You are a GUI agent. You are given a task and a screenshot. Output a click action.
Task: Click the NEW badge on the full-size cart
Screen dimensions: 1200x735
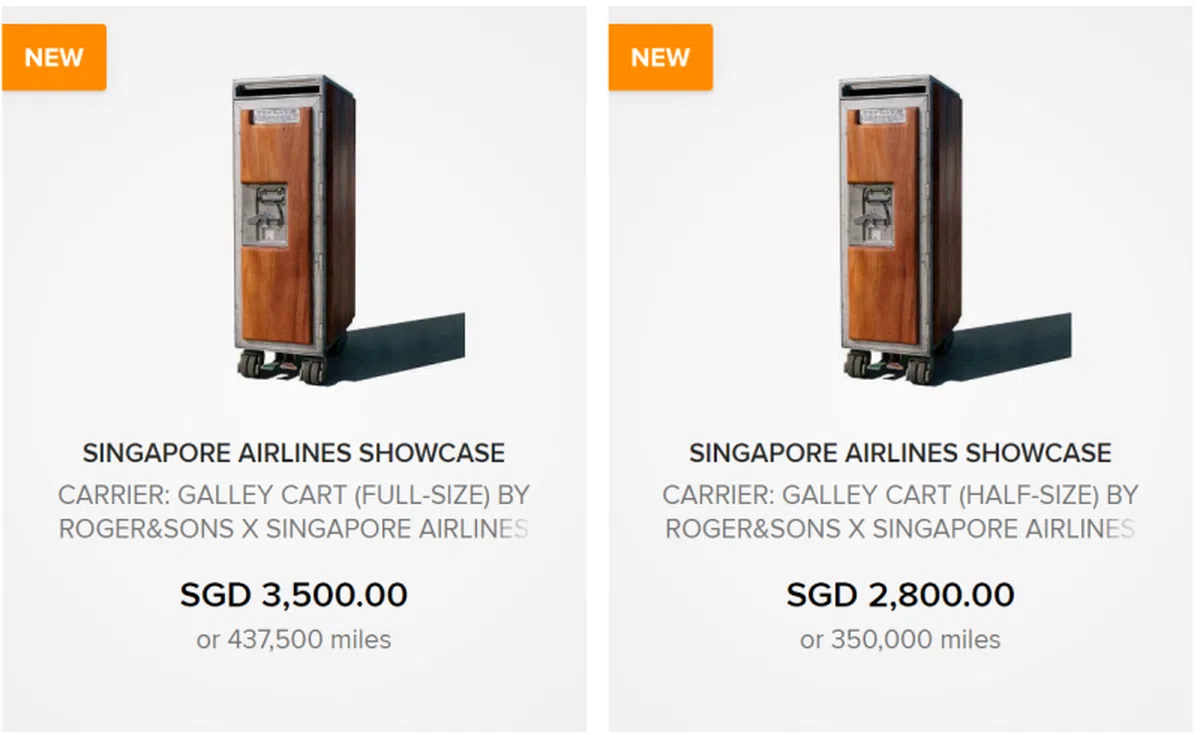click(x=54, y=57)
